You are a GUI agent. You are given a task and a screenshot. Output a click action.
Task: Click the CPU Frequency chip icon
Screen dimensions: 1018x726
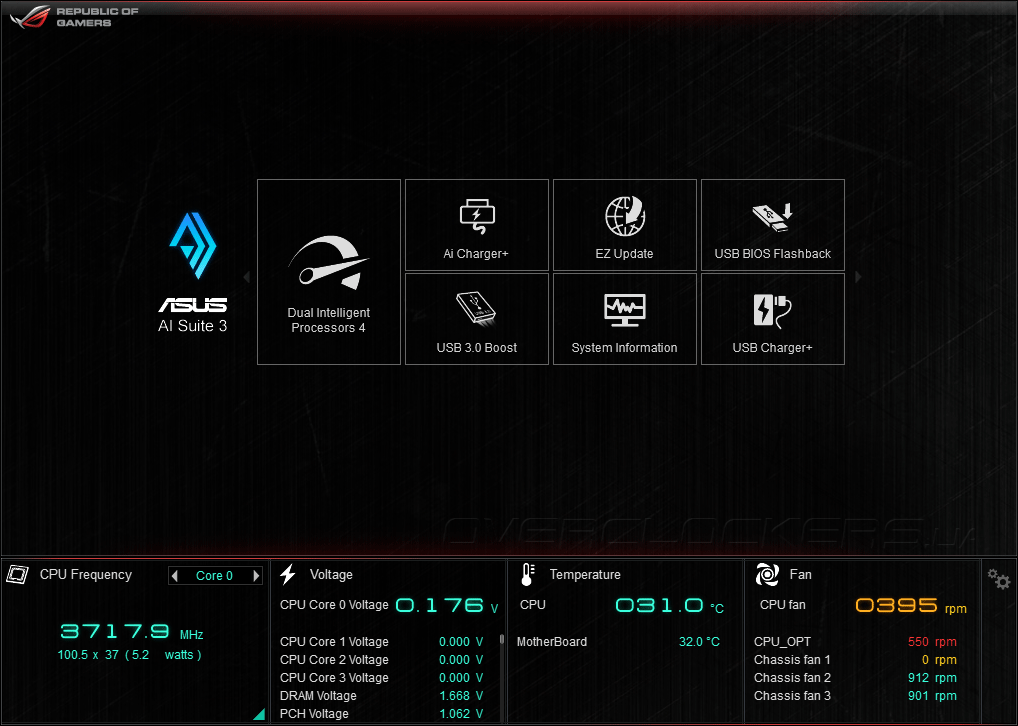(x=18, y=575)
